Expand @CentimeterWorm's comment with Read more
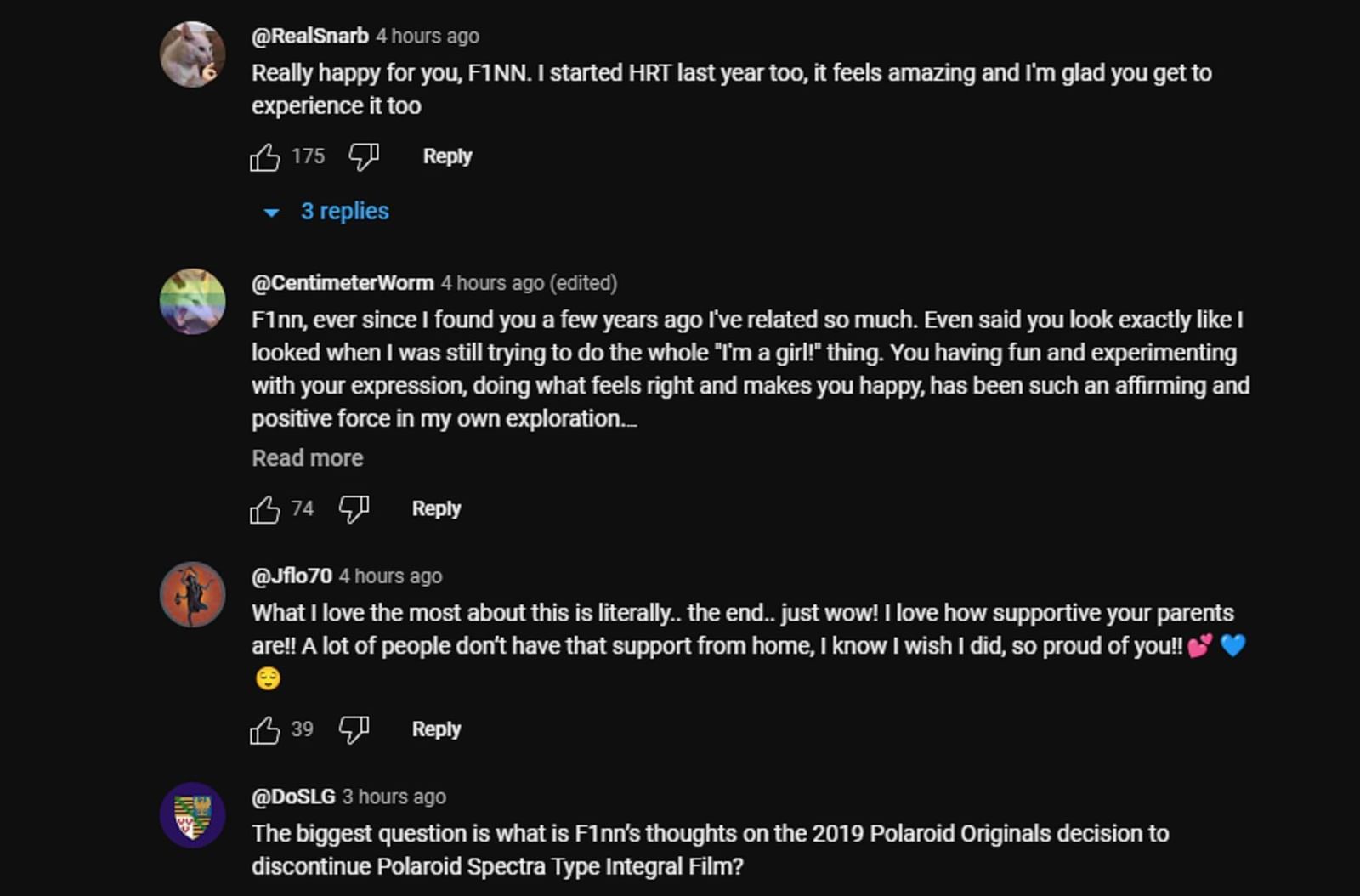Screen dimensions: 1360x896 [307, 457]
